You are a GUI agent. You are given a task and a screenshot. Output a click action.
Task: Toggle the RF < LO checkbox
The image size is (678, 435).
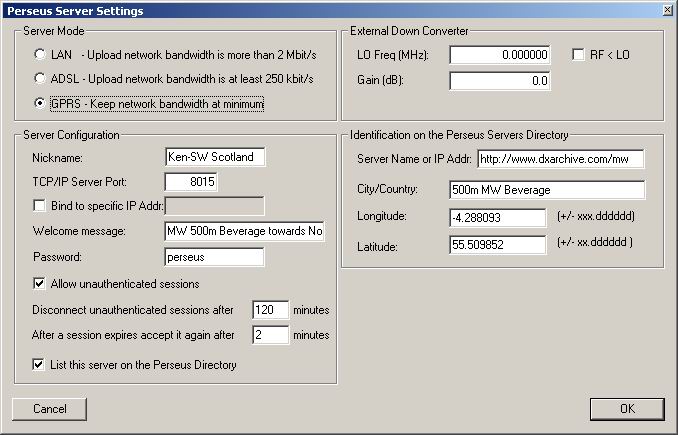(x=578, y=54)
